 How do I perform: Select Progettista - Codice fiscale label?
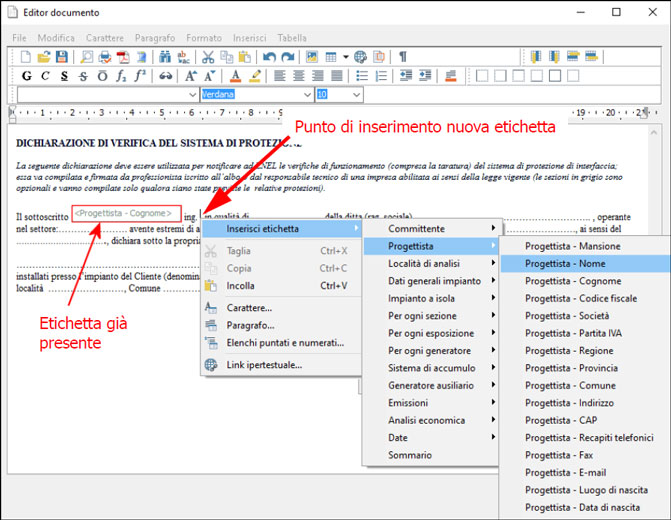click(585, 298)
